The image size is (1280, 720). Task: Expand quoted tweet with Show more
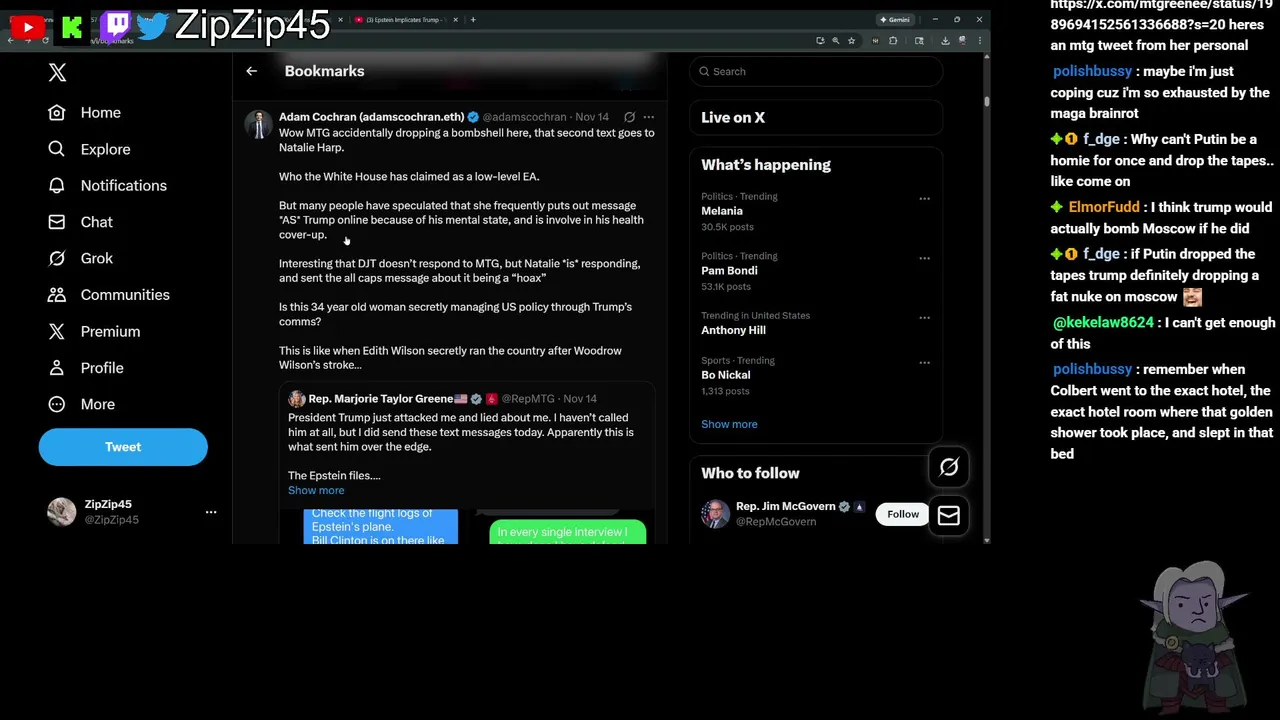click(316, 490)
